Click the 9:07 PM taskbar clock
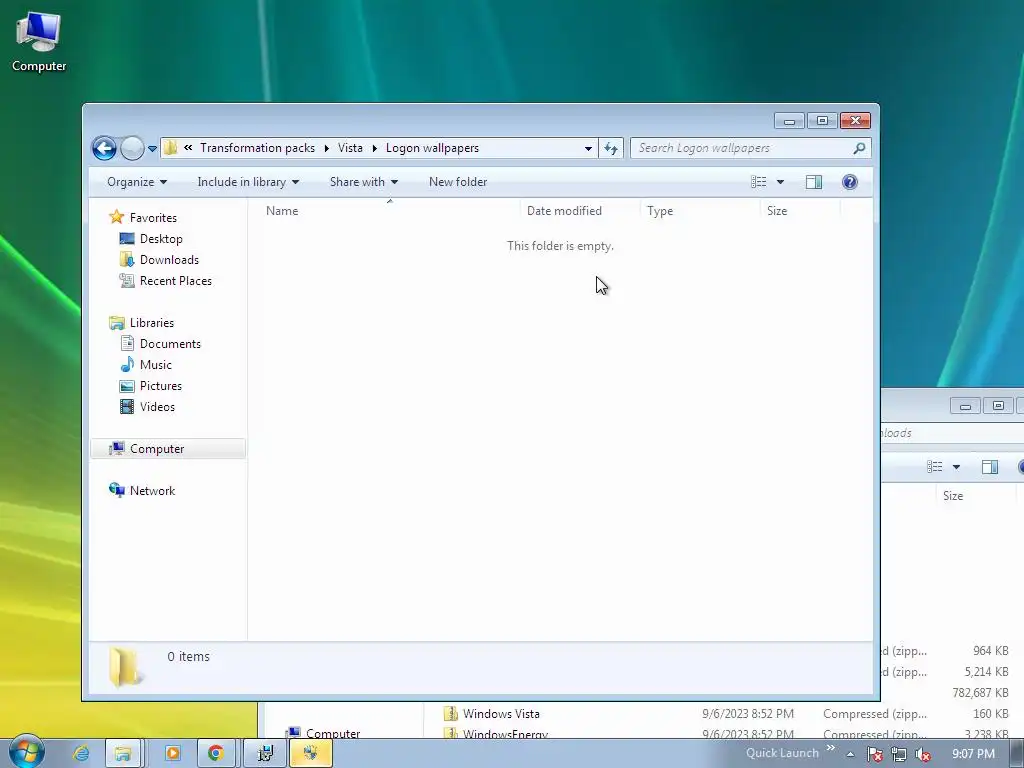 point(973,754)
